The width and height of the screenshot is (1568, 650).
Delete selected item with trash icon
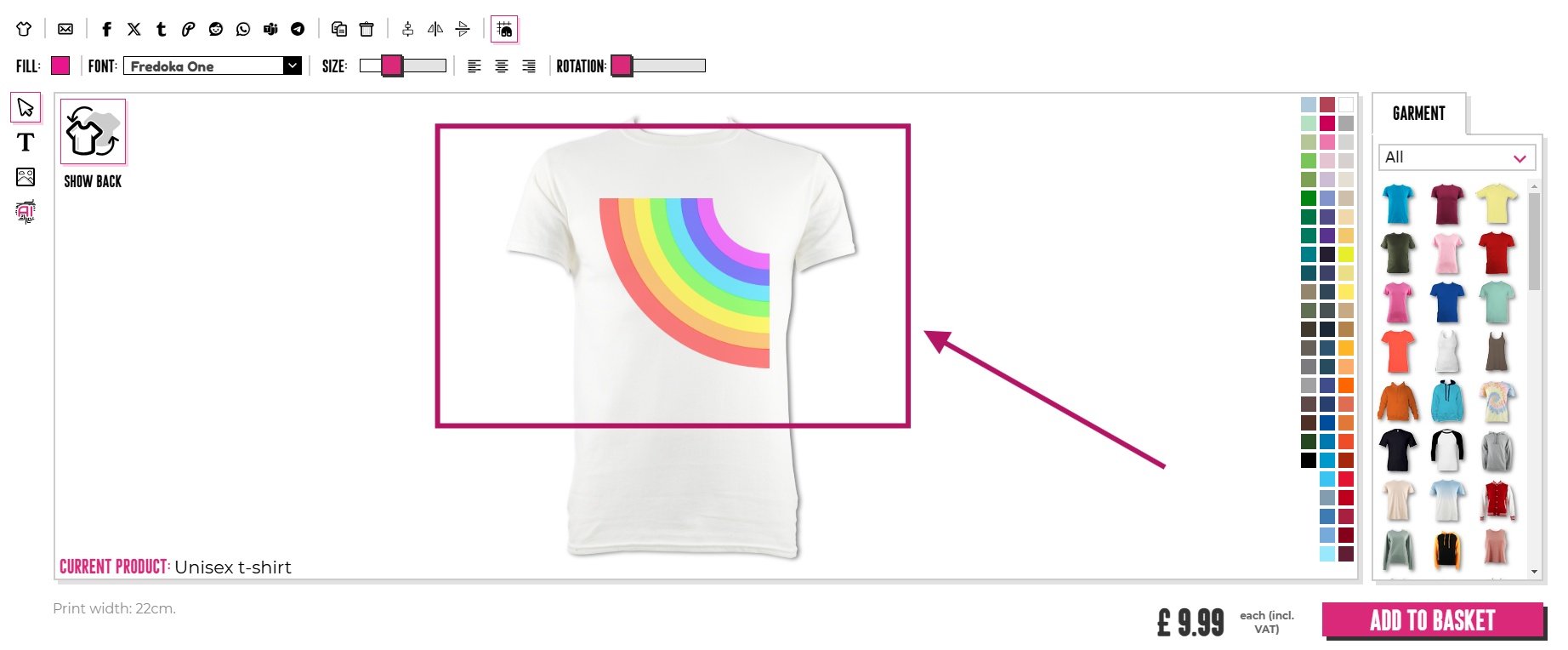pyautogui.click(x=366, y=29)
